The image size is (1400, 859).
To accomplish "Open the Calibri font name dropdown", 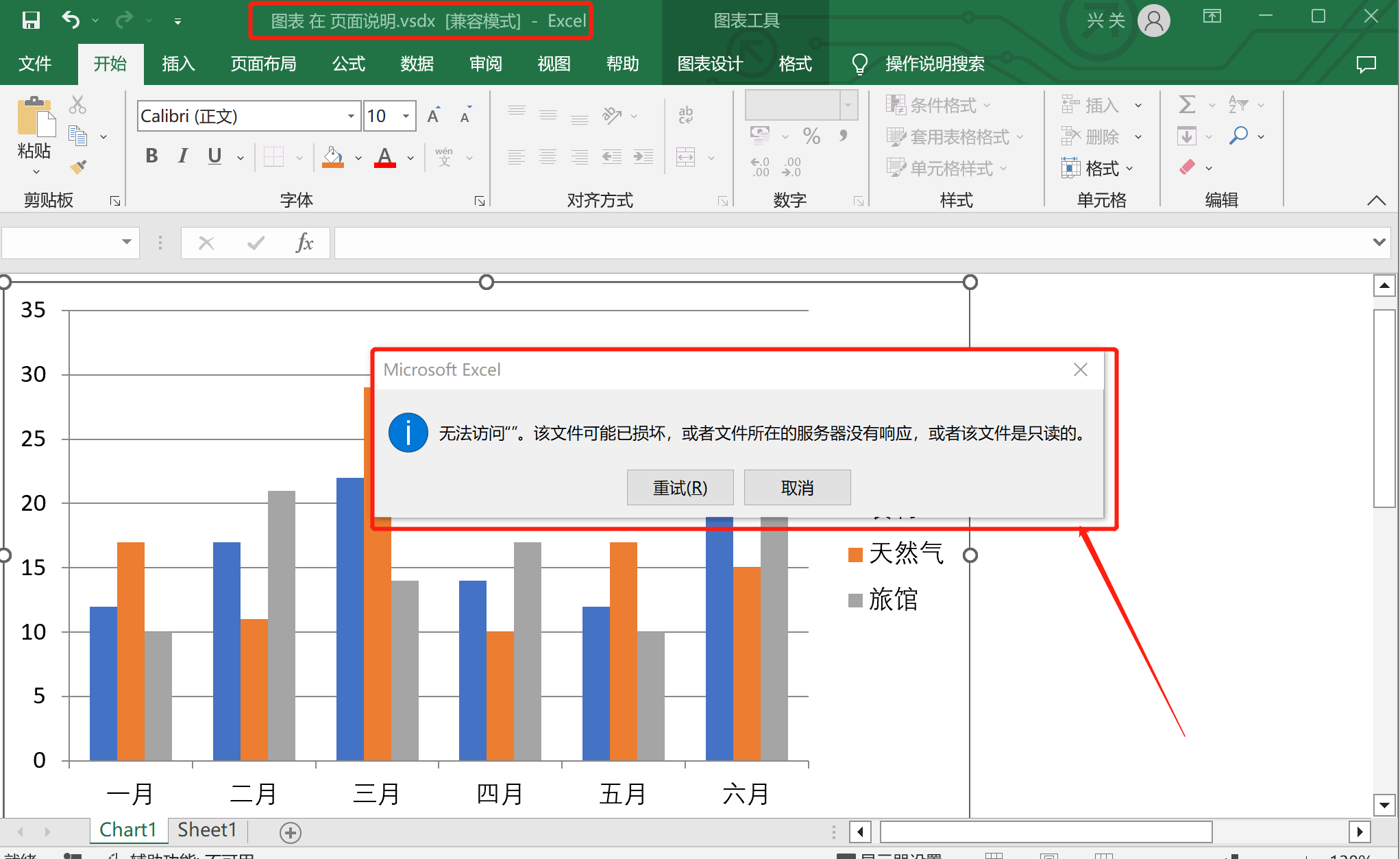I will click(x=351, y=116).
